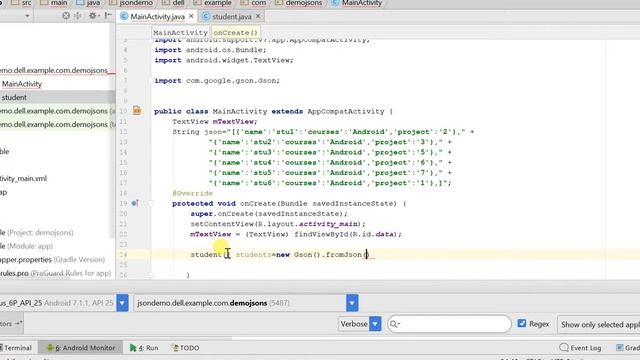Viewport: 640px width, 360px height.
Task: Open the TODO tool window
Action: click(186, 348)
